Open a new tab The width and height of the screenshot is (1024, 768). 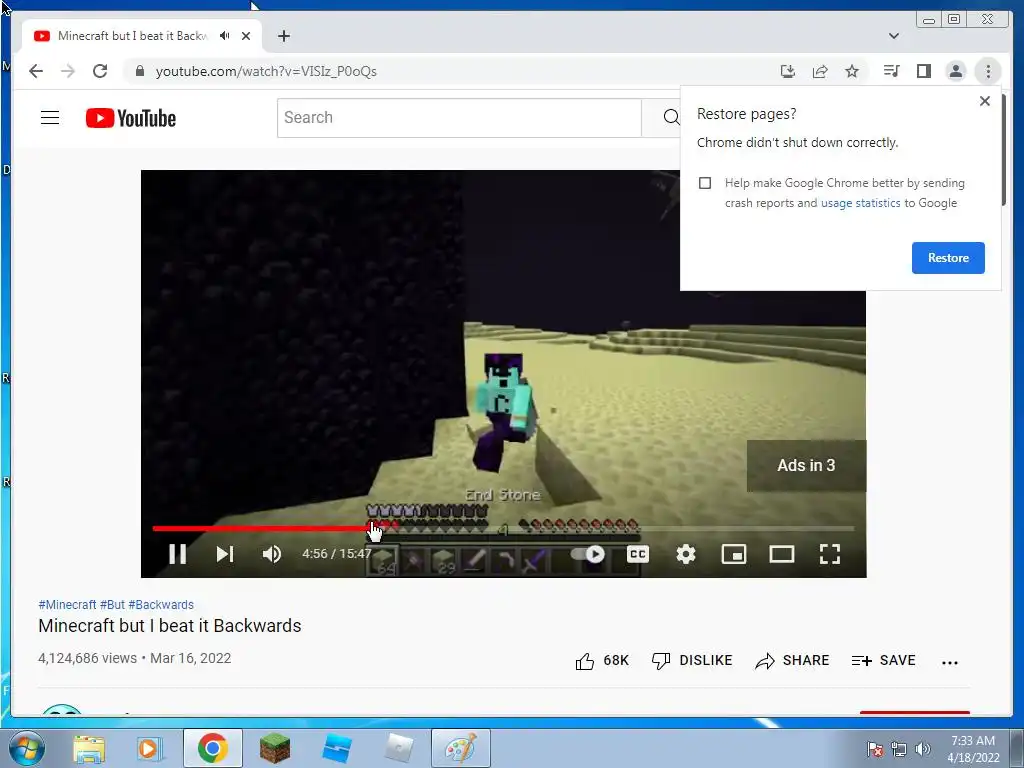283,36
